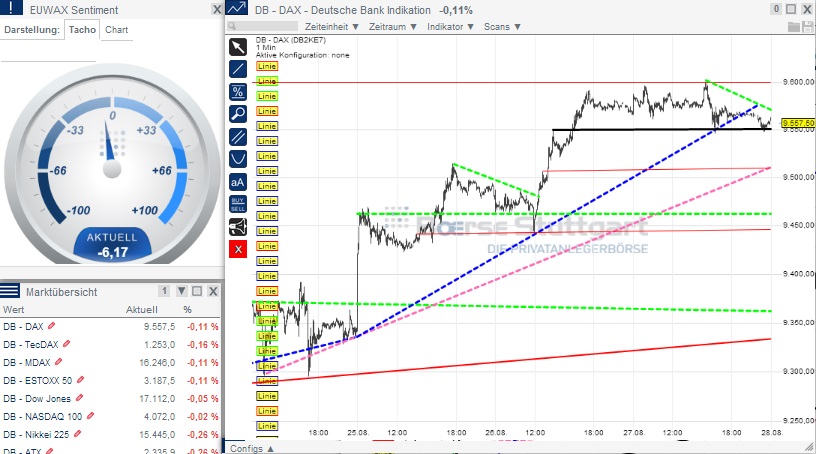
Task: Click the pencil icon next to DB - DAX
Action: [x=52, y=326]
